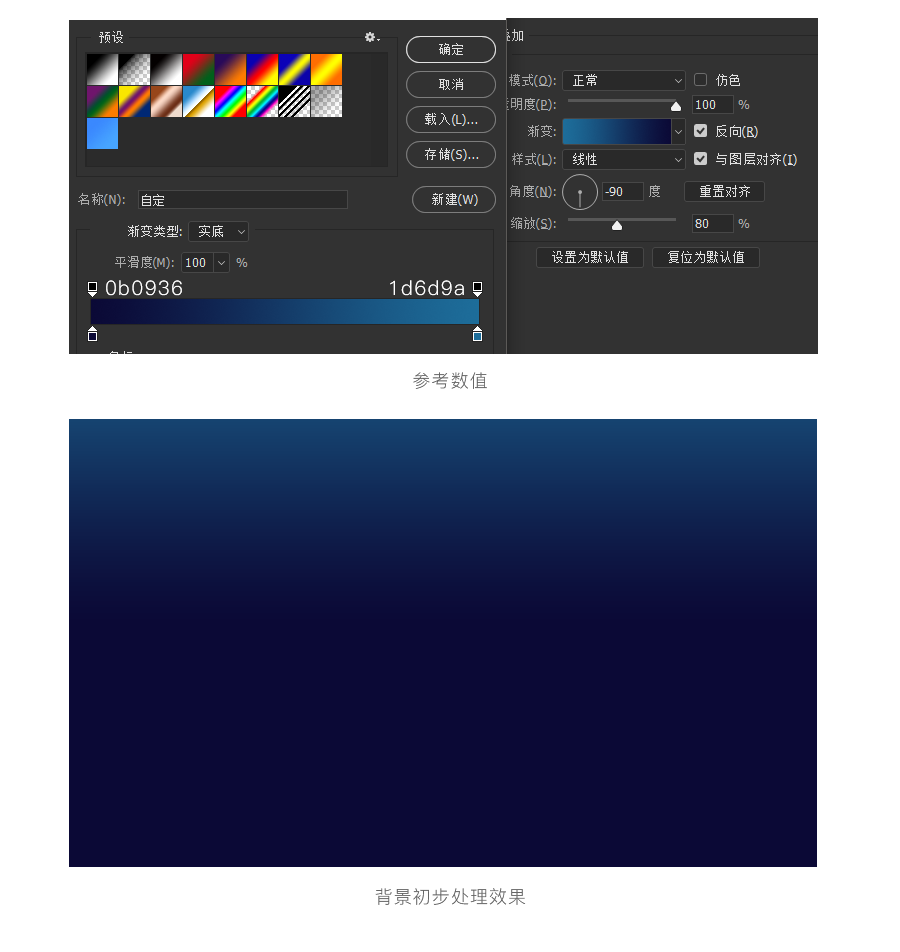Cancel with the 取消 button
900x952 pixels.
[451, 84]
